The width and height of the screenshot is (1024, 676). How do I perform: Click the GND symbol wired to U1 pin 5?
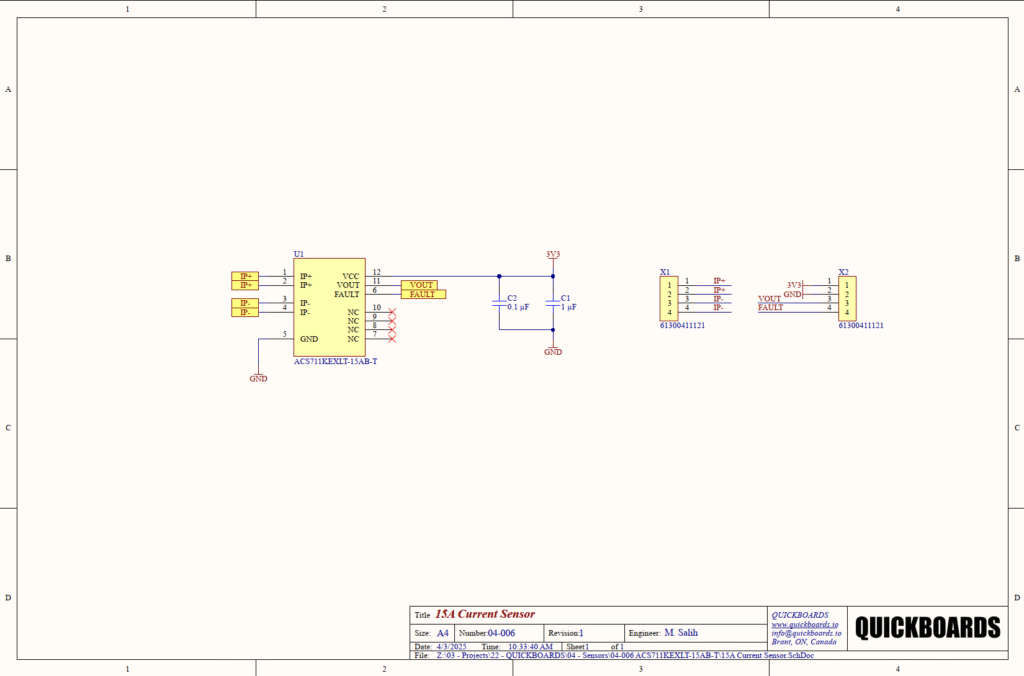pyautogui.click(x=258, y=376)
